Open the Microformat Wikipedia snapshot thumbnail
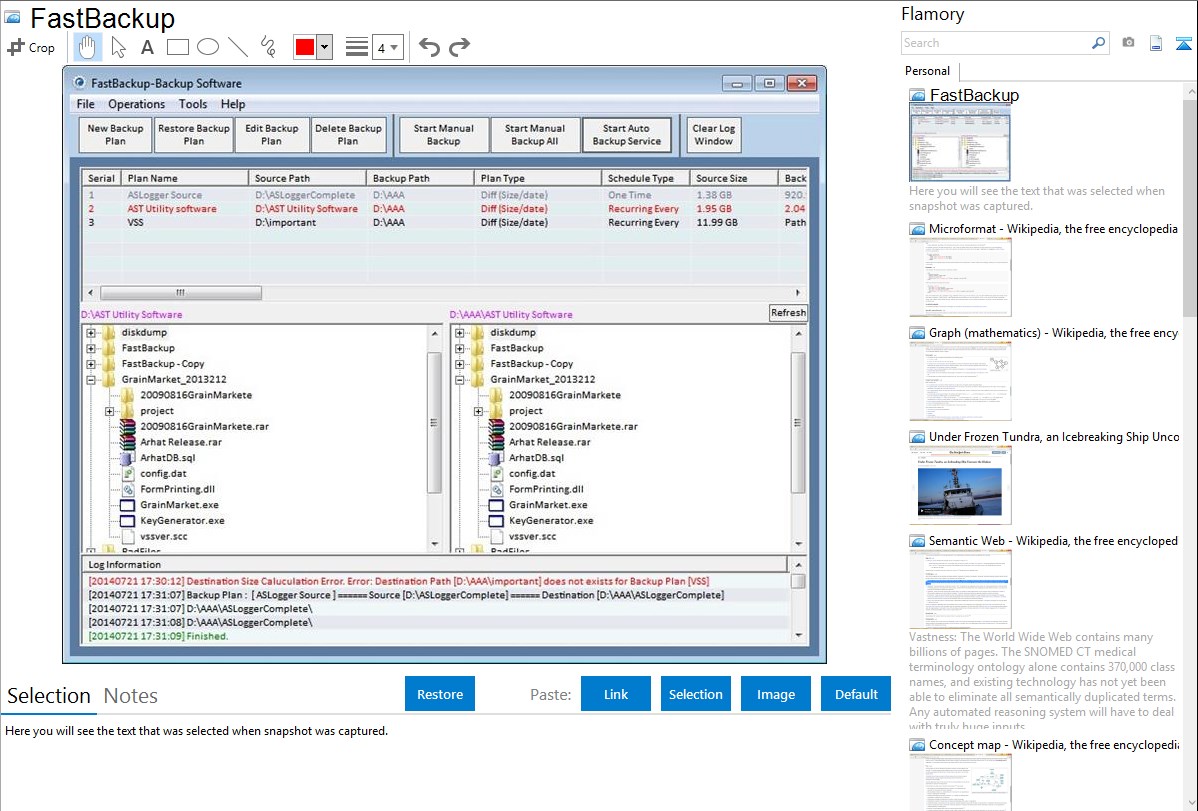1198x811 pixels. click(x=960, y=277)
